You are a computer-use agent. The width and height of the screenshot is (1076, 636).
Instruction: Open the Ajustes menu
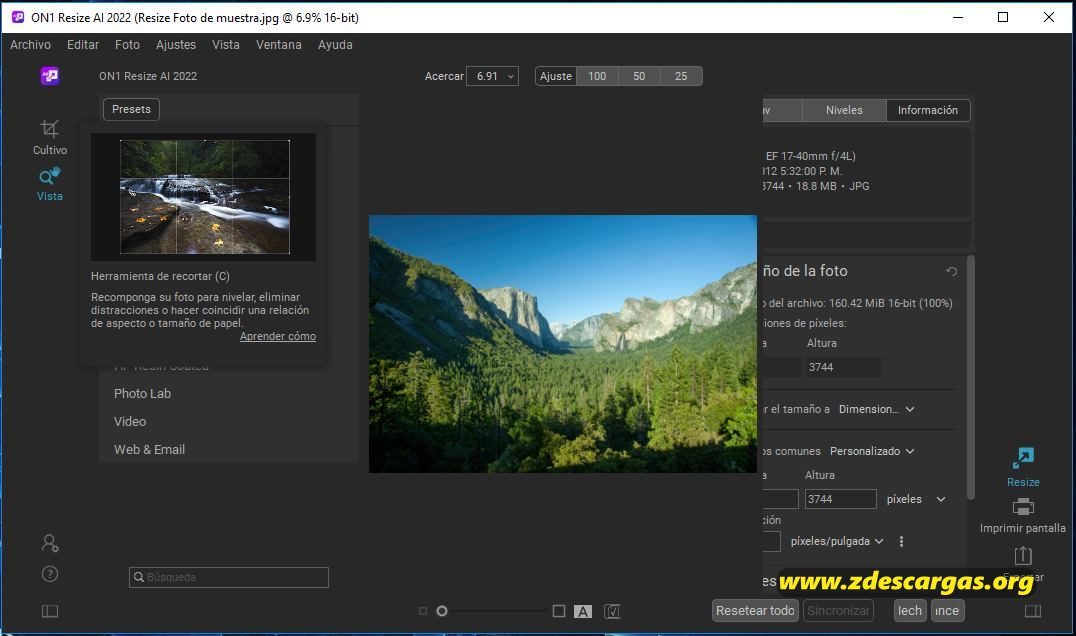(x=176, y=45)
